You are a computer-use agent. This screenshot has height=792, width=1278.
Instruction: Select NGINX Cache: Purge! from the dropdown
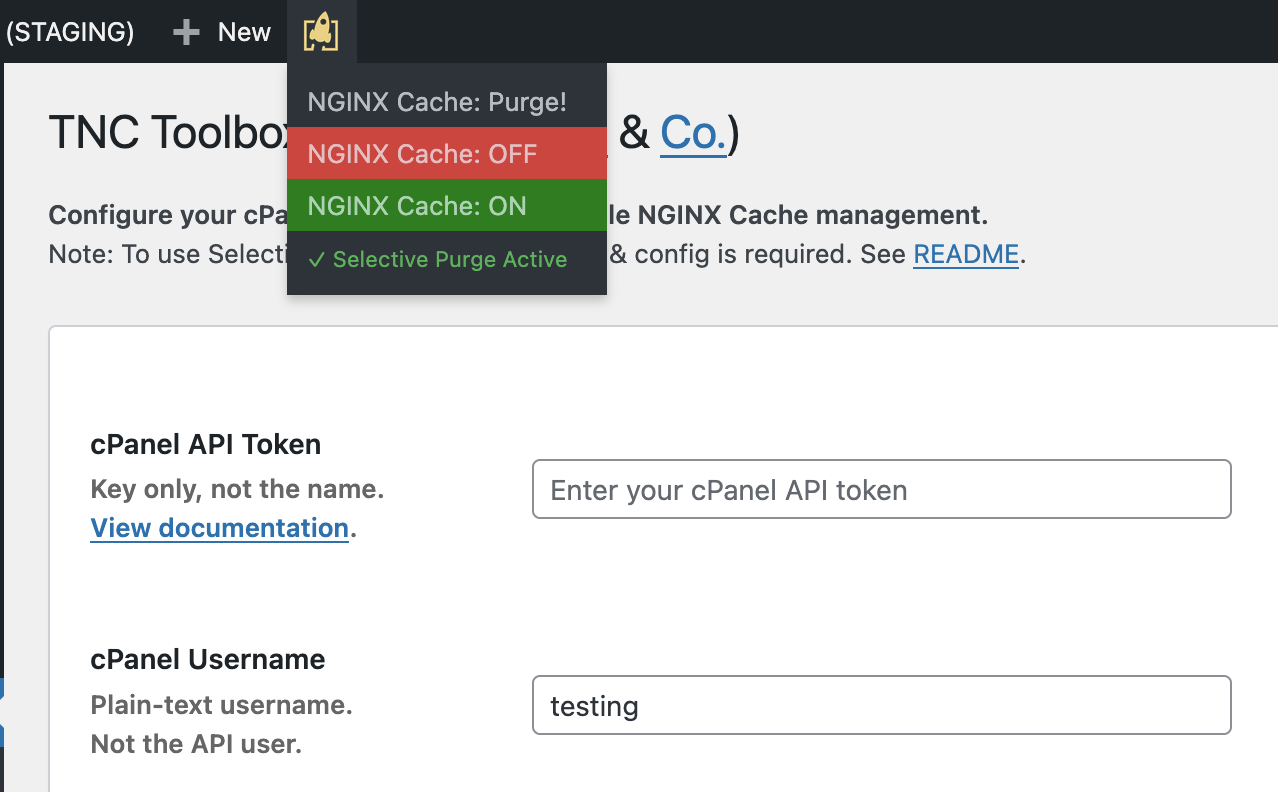437,102
